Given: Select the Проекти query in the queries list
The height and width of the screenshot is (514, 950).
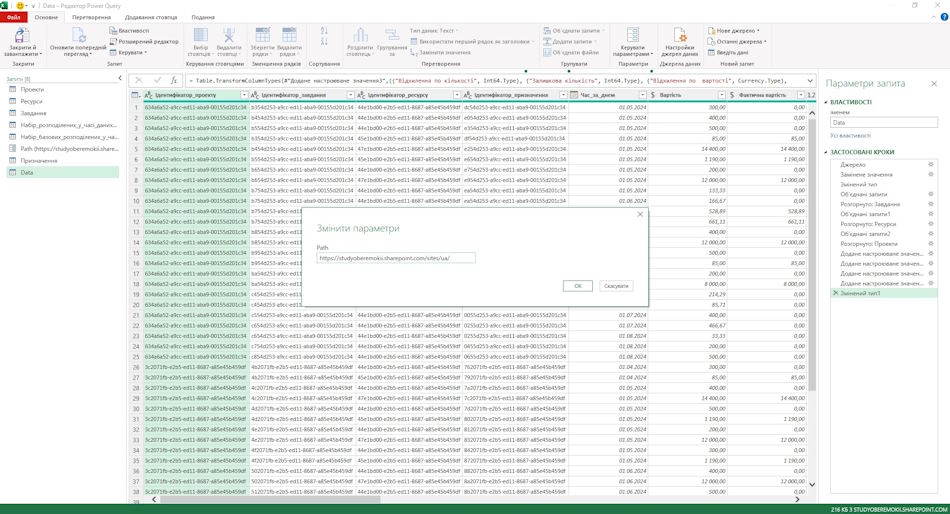Looking at the screenshot, I should pos(62,90).
